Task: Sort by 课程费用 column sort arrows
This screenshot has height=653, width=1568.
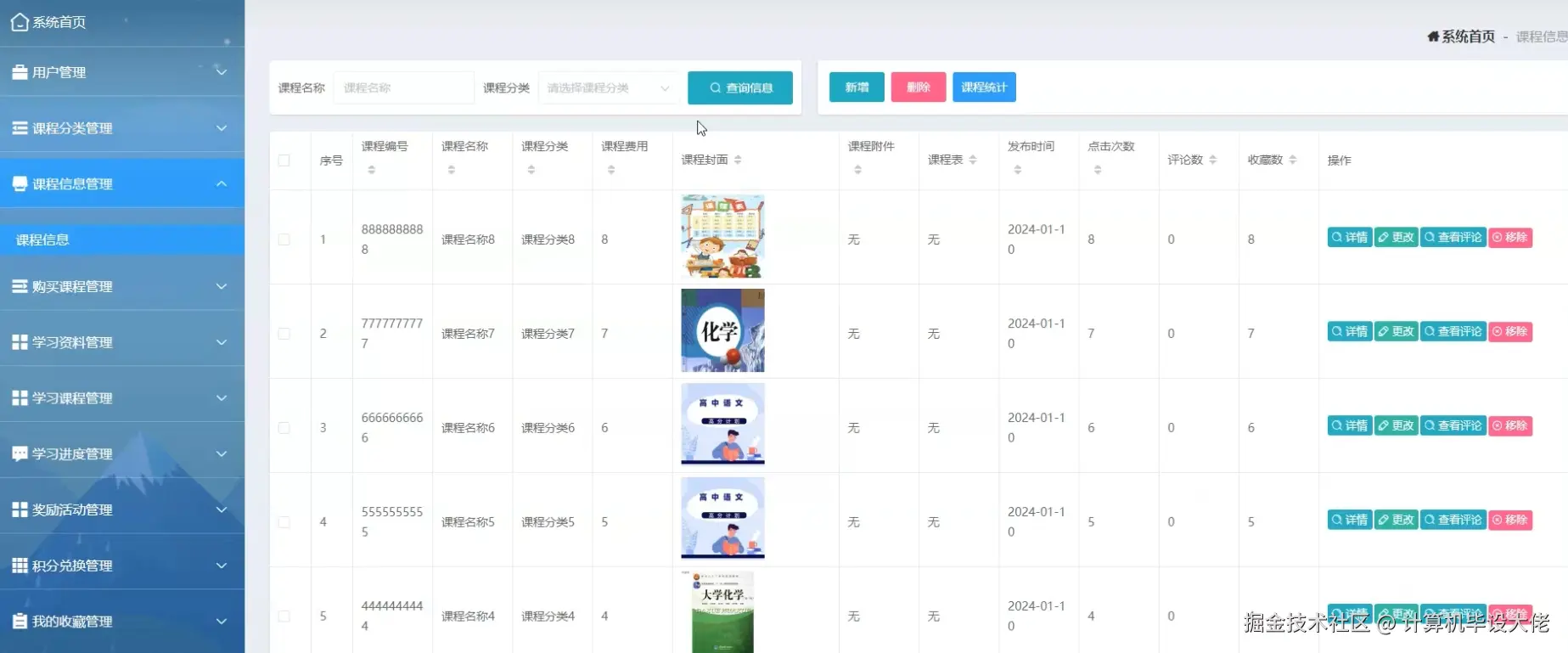Action: click(610, 170)
